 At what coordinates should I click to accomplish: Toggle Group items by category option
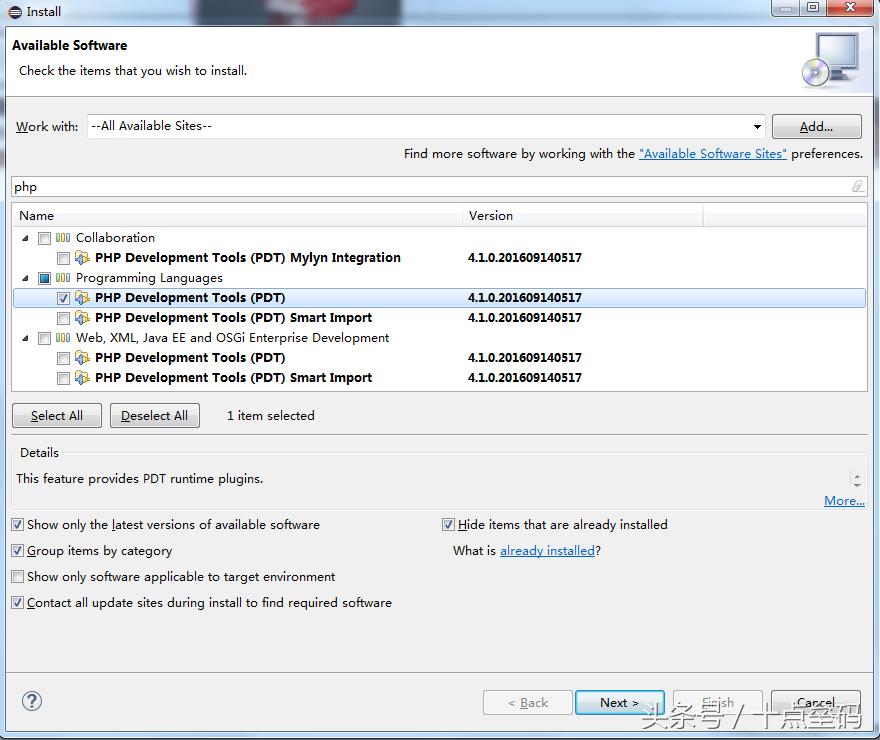(x=18, y=550)
